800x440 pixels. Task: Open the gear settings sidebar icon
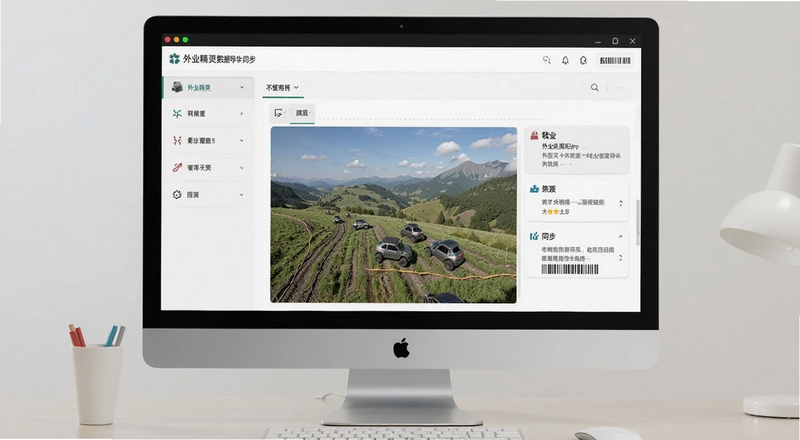pyautogui.click(x=177, y=194)
